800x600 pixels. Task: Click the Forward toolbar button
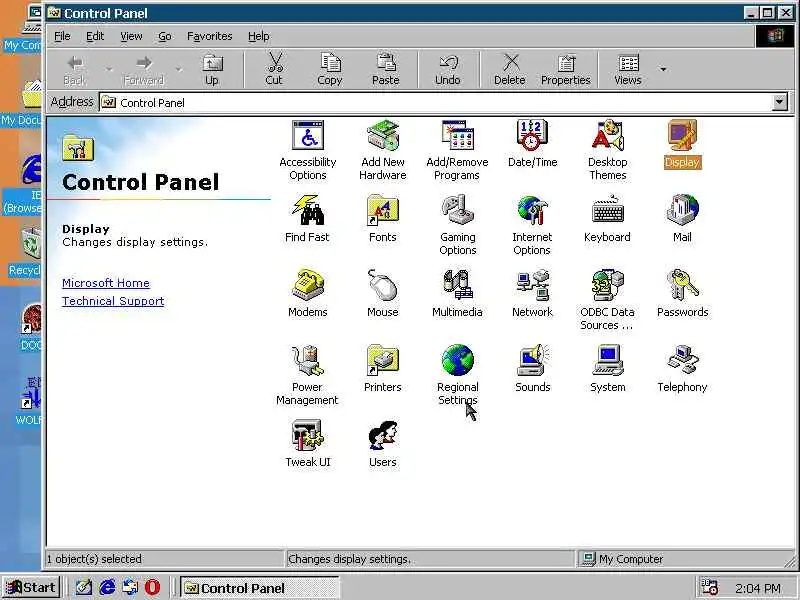click(144, 70)
